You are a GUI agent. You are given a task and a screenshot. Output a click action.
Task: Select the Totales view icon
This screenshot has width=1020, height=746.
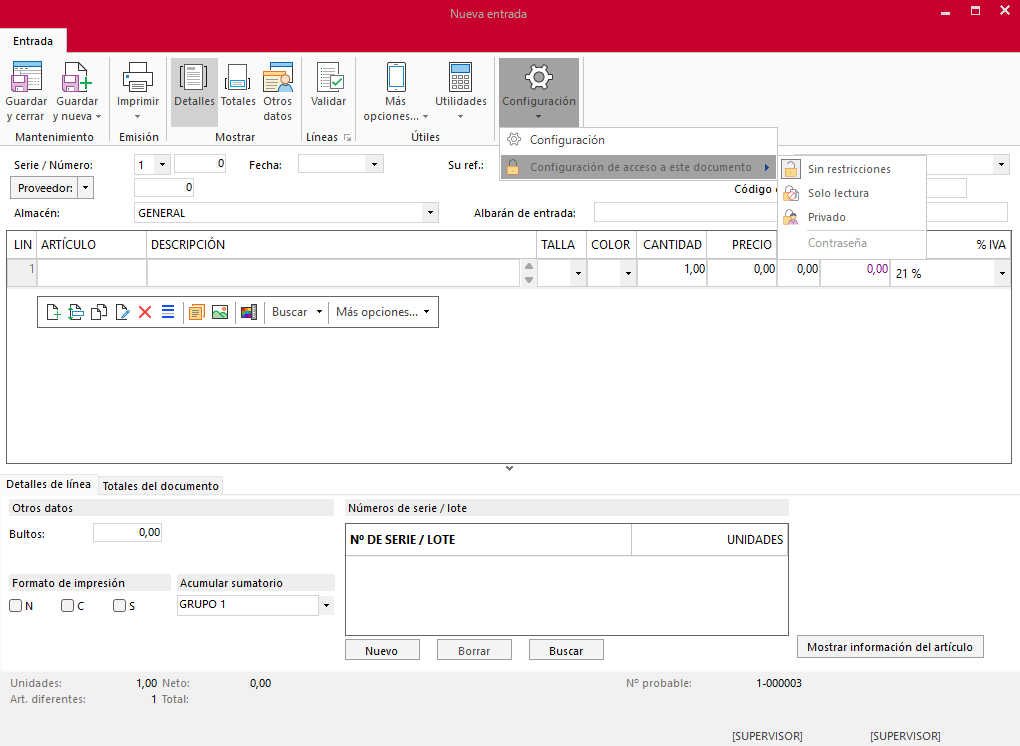point(237,77)
